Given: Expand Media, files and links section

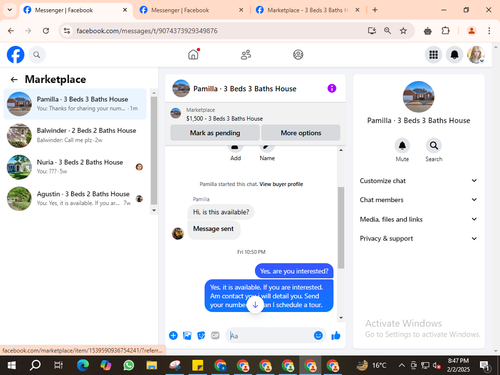Looking at the screenshot, I should coord(418,219).
